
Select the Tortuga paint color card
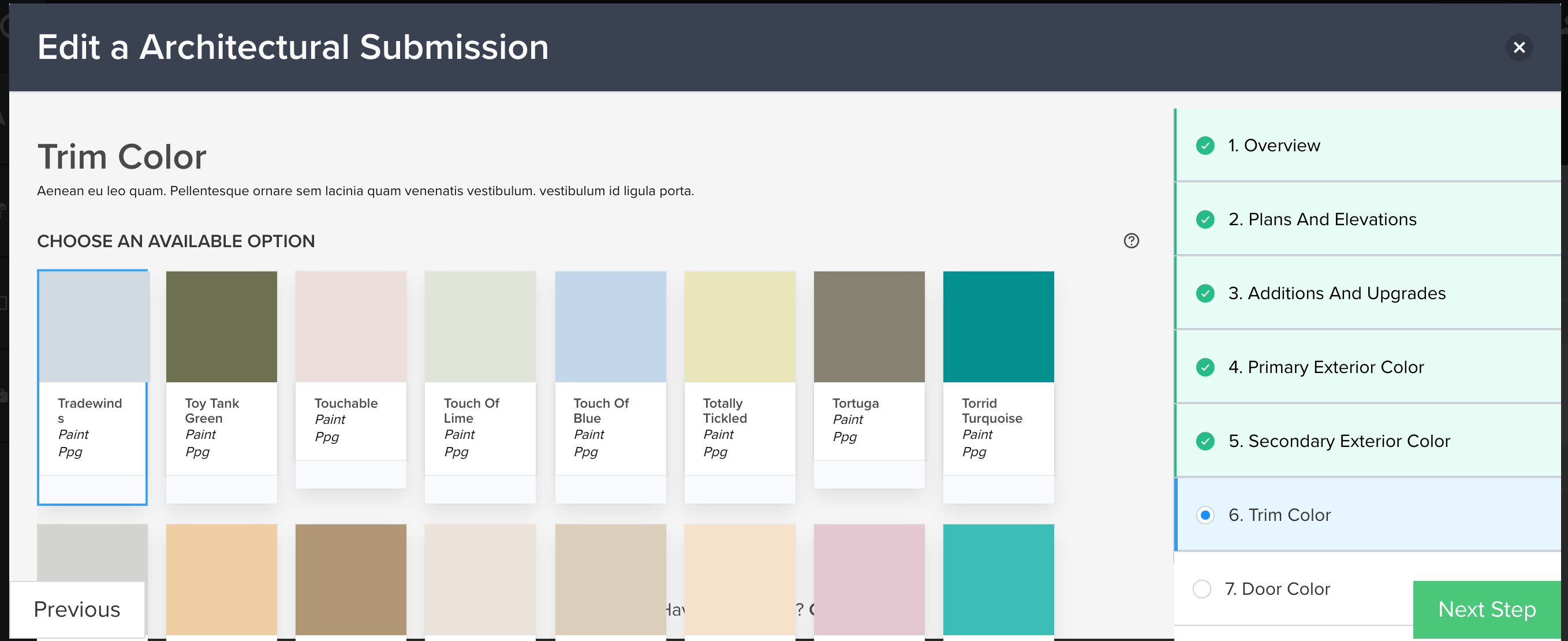[x=869, y=327]
